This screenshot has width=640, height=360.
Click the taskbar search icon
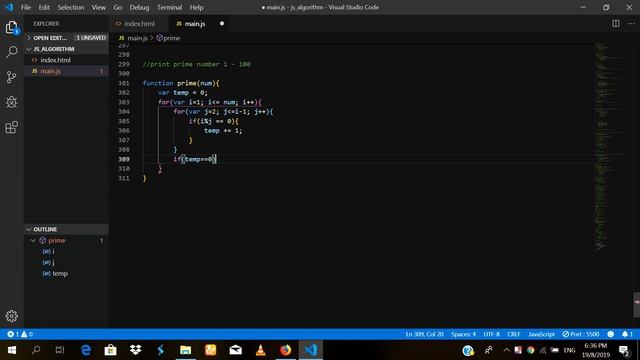click(36, 350)
